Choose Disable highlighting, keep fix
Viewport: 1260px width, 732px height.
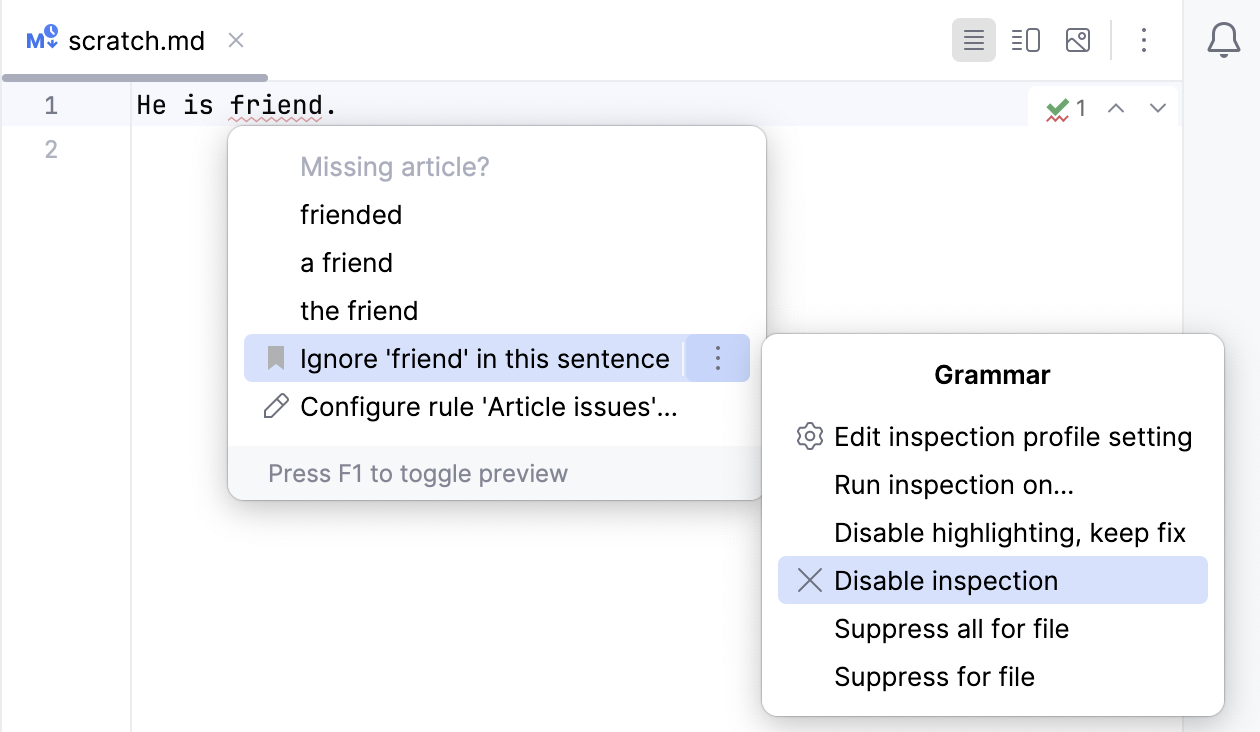[x=1009, y=532]
